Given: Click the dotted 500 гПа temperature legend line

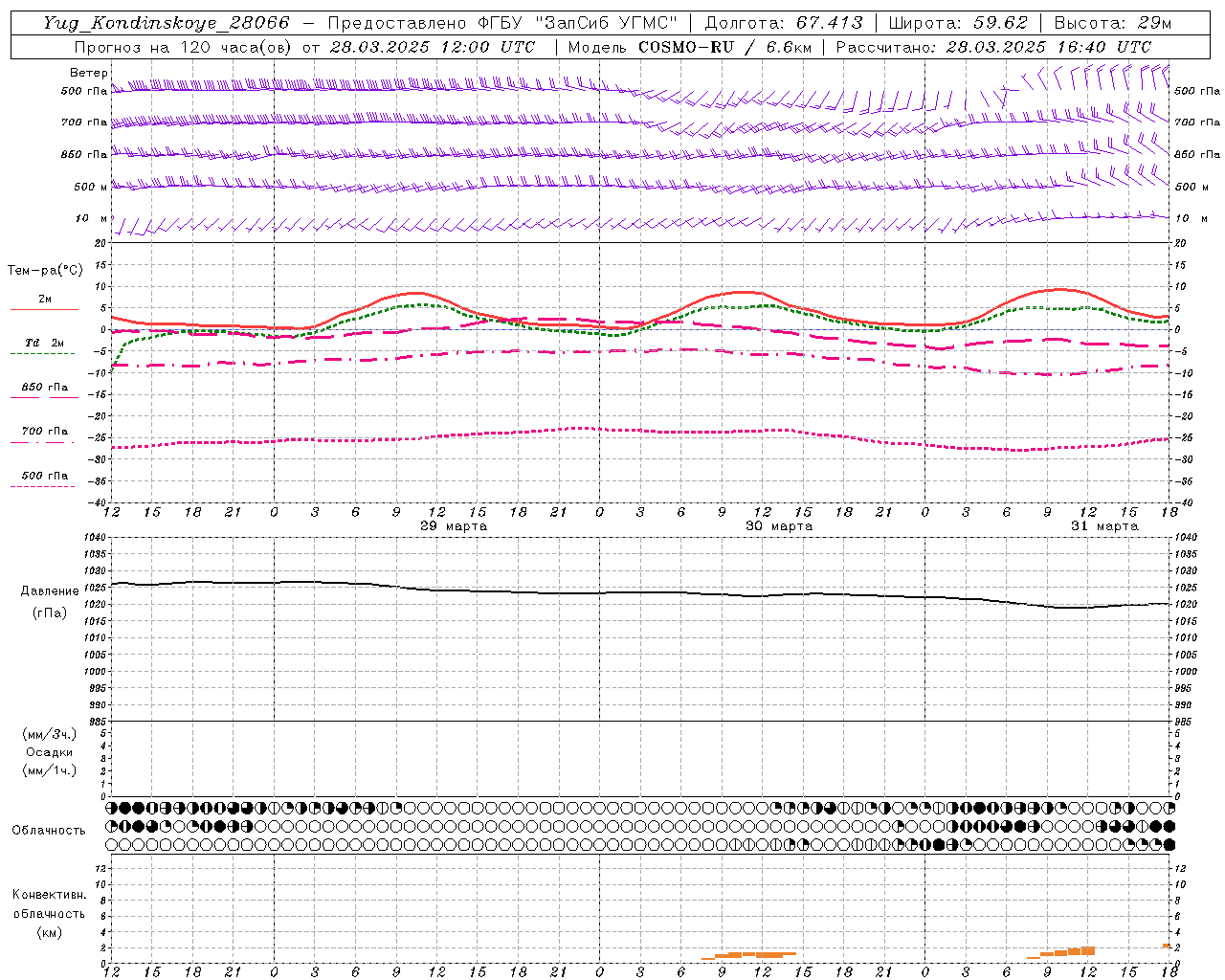Looking at the screenshot, I should click(x=43, y=486).
